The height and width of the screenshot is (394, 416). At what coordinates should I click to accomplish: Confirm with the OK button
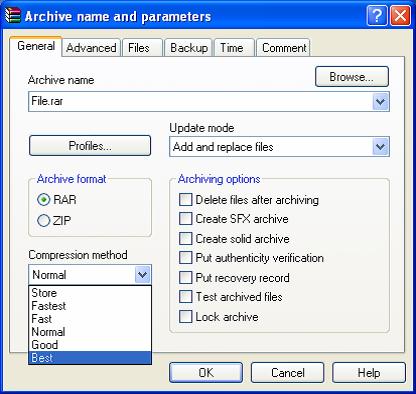coord(206,373)
